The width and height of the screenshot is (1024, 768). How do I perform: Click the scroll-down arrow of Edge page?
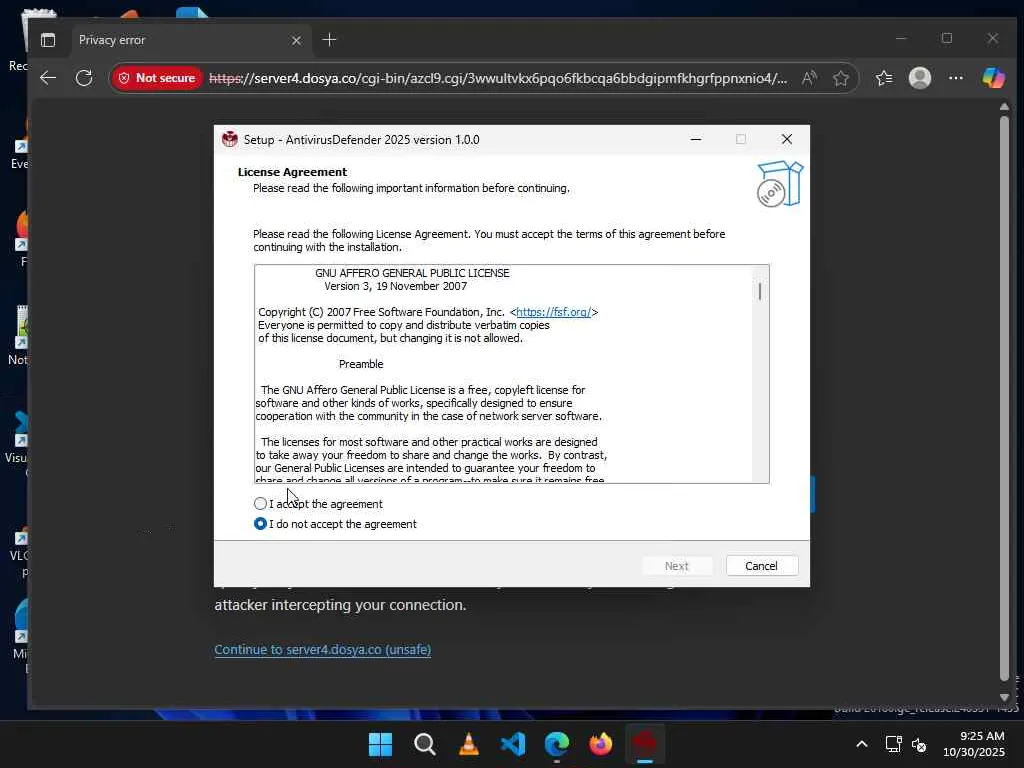coord(1004,697)
